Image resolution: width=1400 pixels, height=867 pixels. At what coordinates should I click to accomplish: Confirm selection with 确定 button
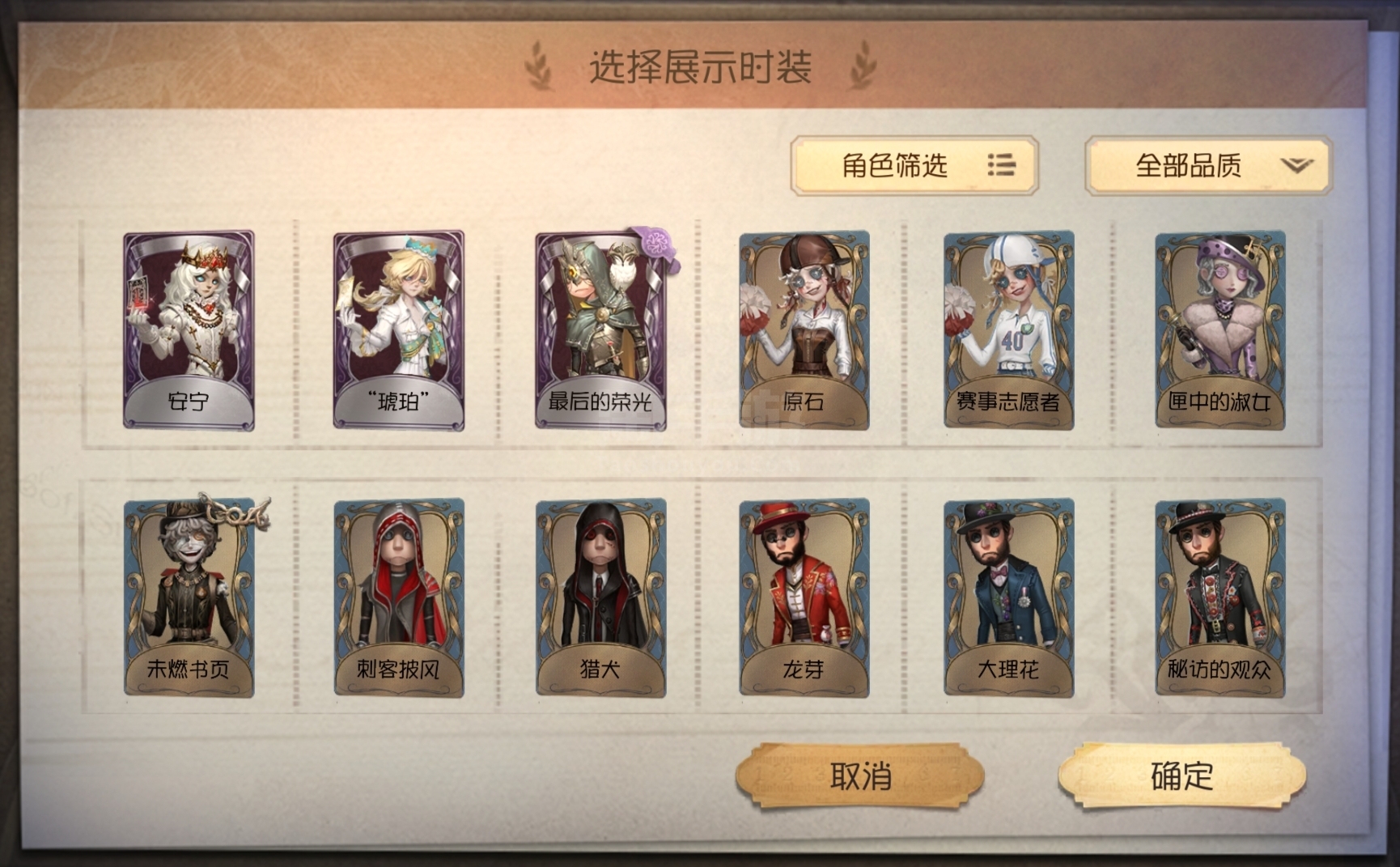click(x=1182, y=776)
